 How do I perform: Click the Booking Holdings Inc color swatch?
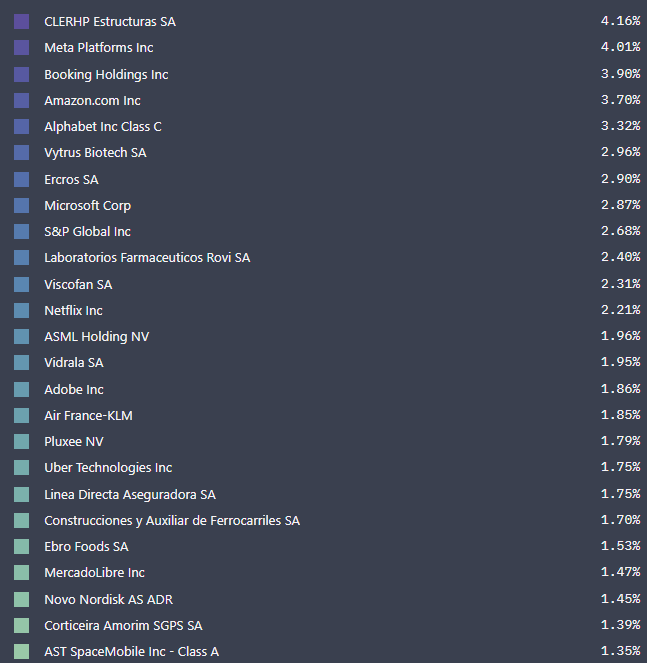(x=22, y=74)
